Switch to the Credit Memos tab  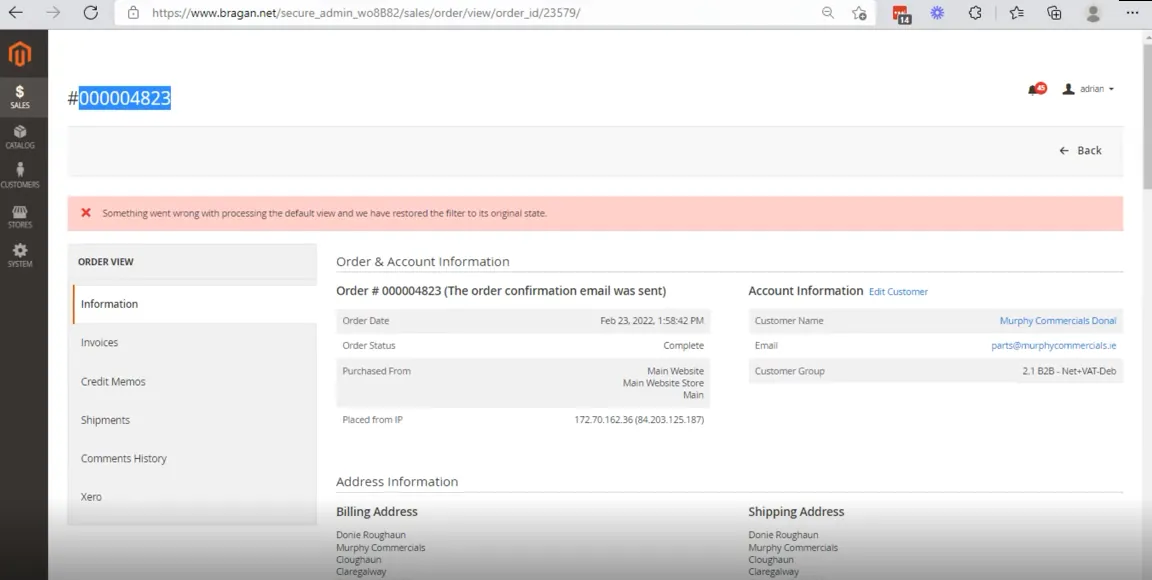[x=195, y=382]
